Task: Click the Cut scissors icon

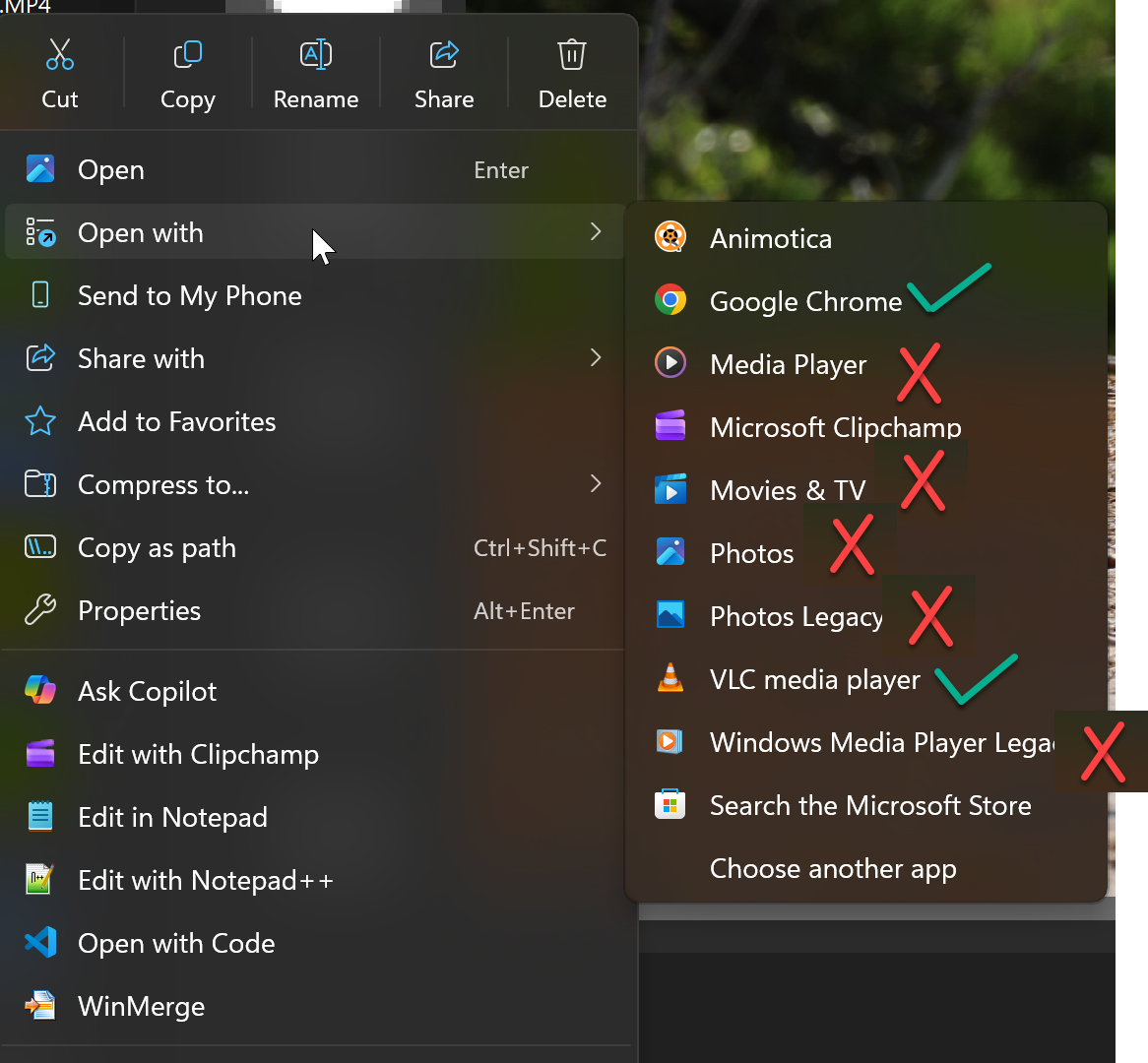Action: tap(59, 54)
